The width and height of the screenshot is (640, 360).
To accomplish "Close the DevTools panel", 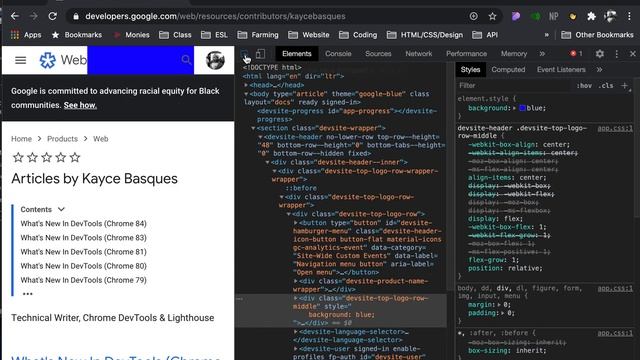I will (633, 54).
